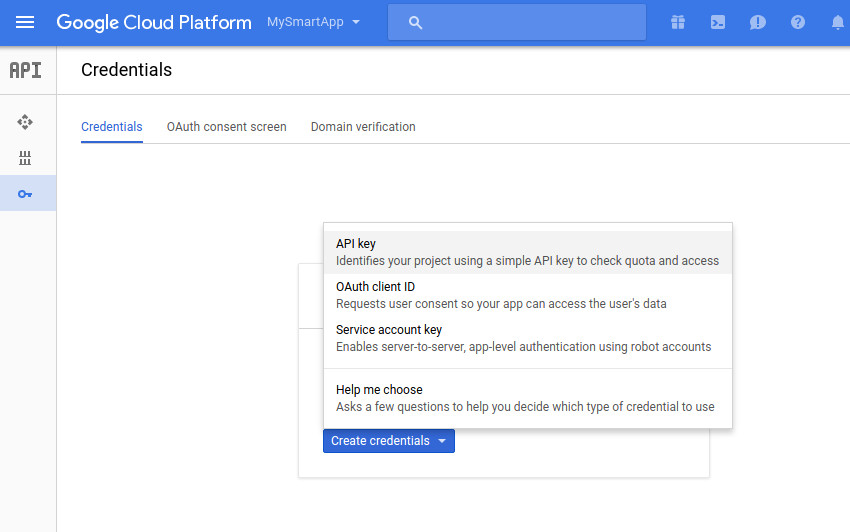Click the Create credentials dropdown arrow

coord(442,441)
